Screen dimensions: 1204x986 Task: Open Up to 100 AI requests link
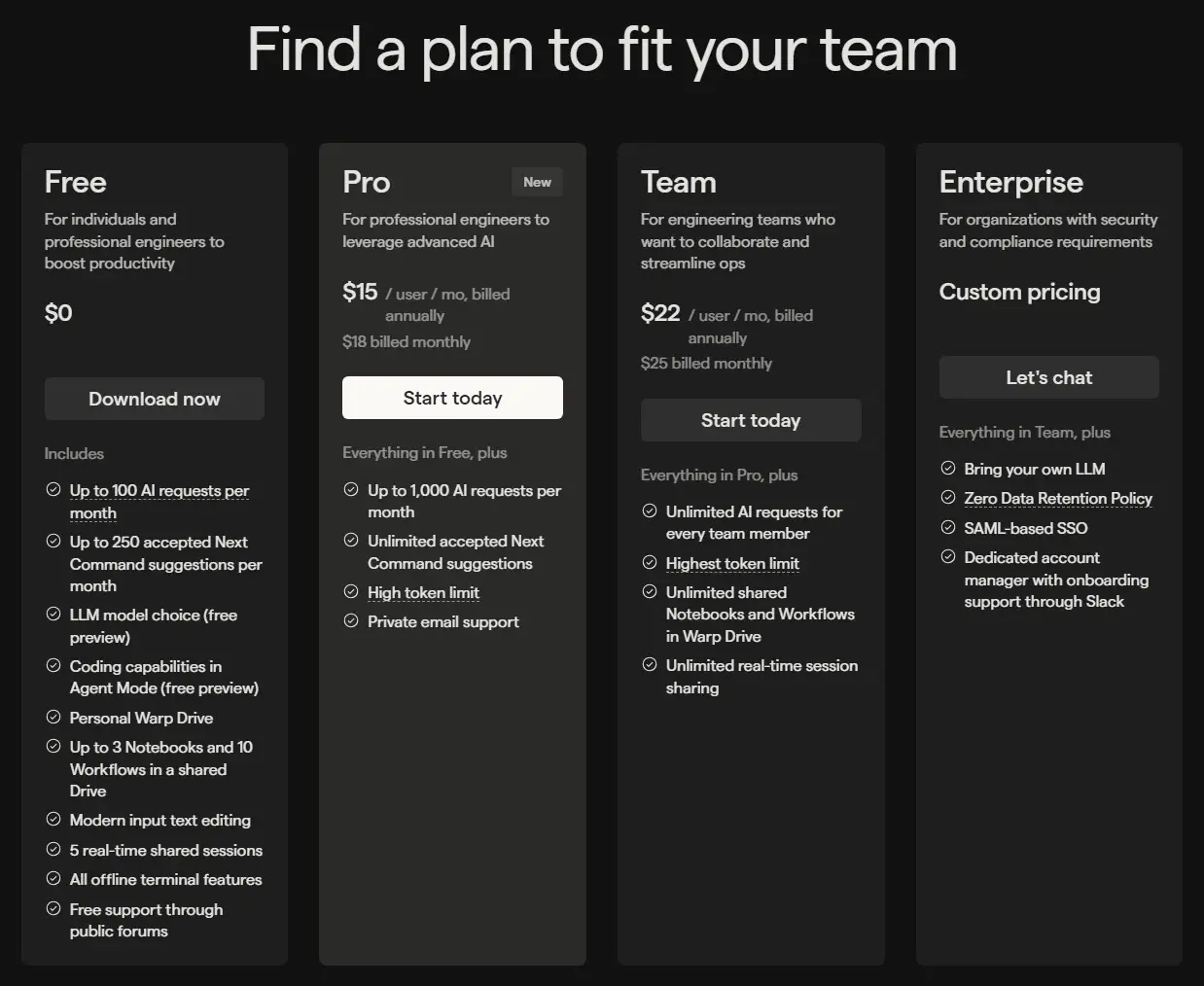pos(159,491)
